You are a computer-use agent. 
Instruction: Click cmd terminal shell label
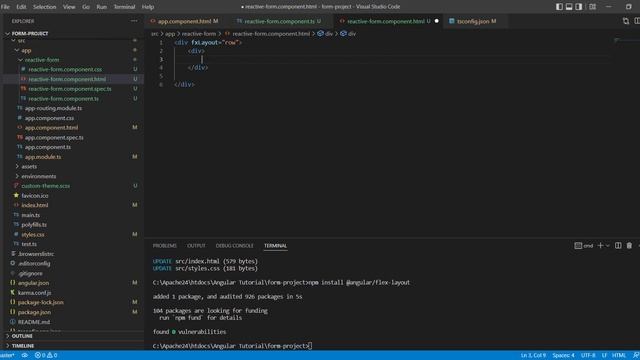coord(584,246)
